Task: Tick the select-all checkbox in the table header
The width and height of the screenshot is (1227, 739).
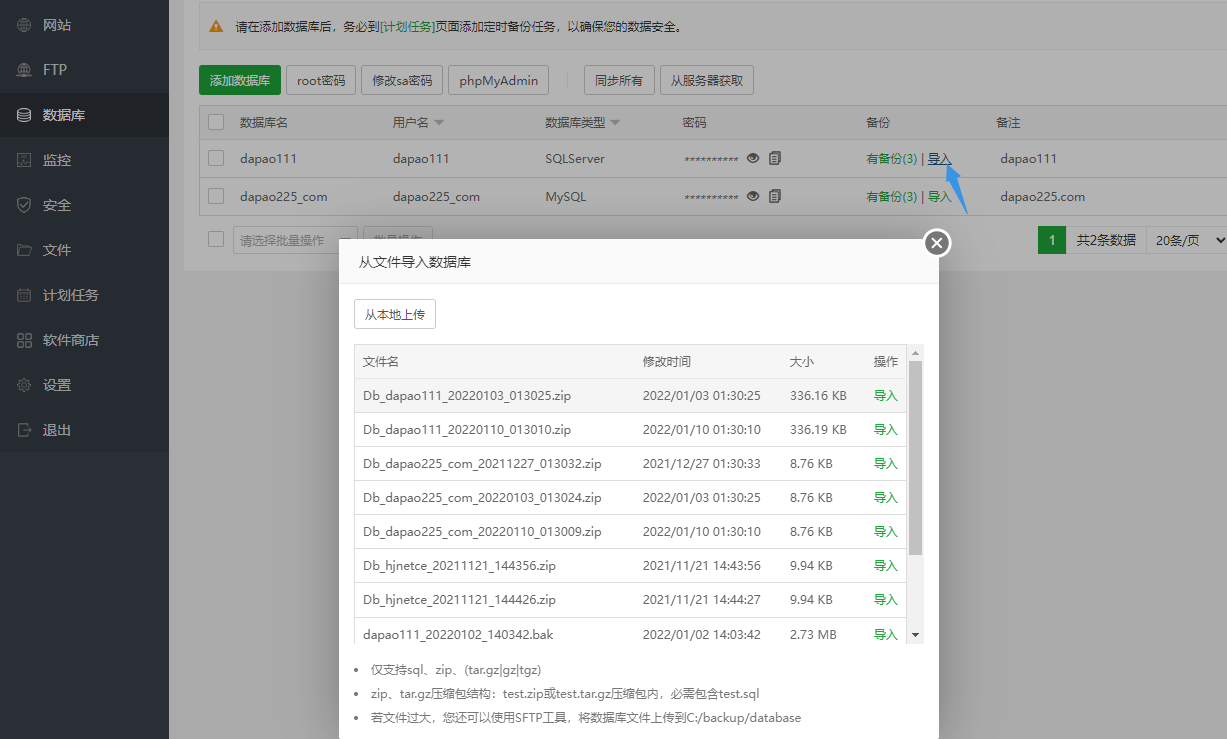Action: tap(216, 122)
